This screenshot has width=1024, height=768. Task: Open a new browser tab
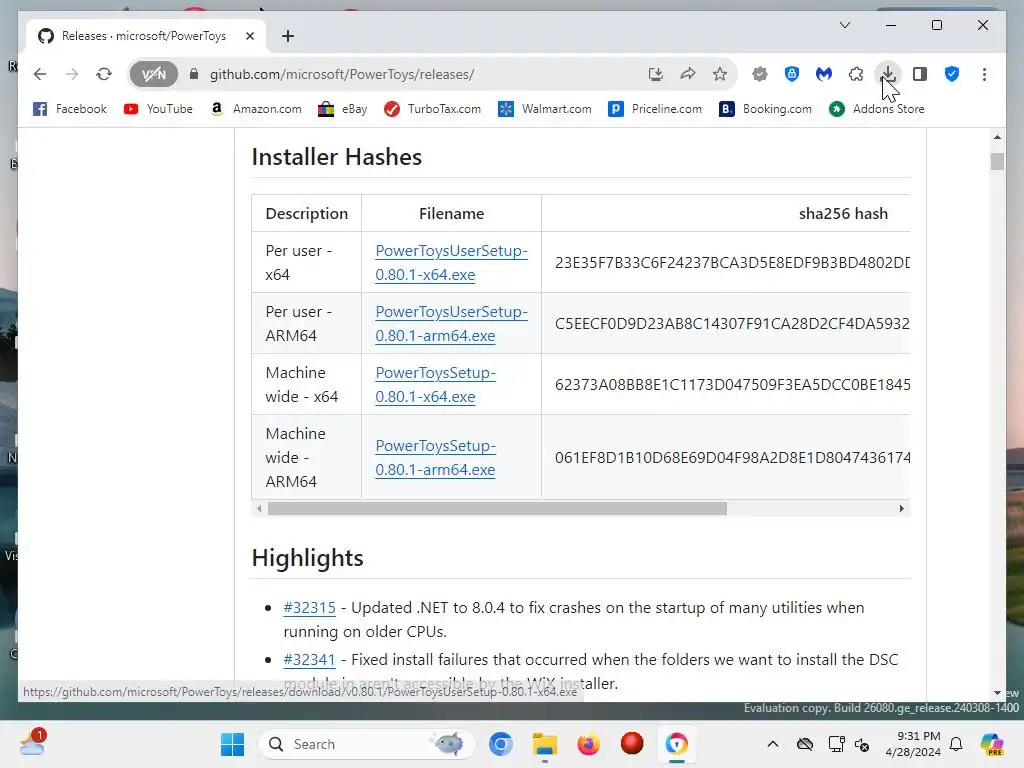pyautogui.click(x=288, y=36)
